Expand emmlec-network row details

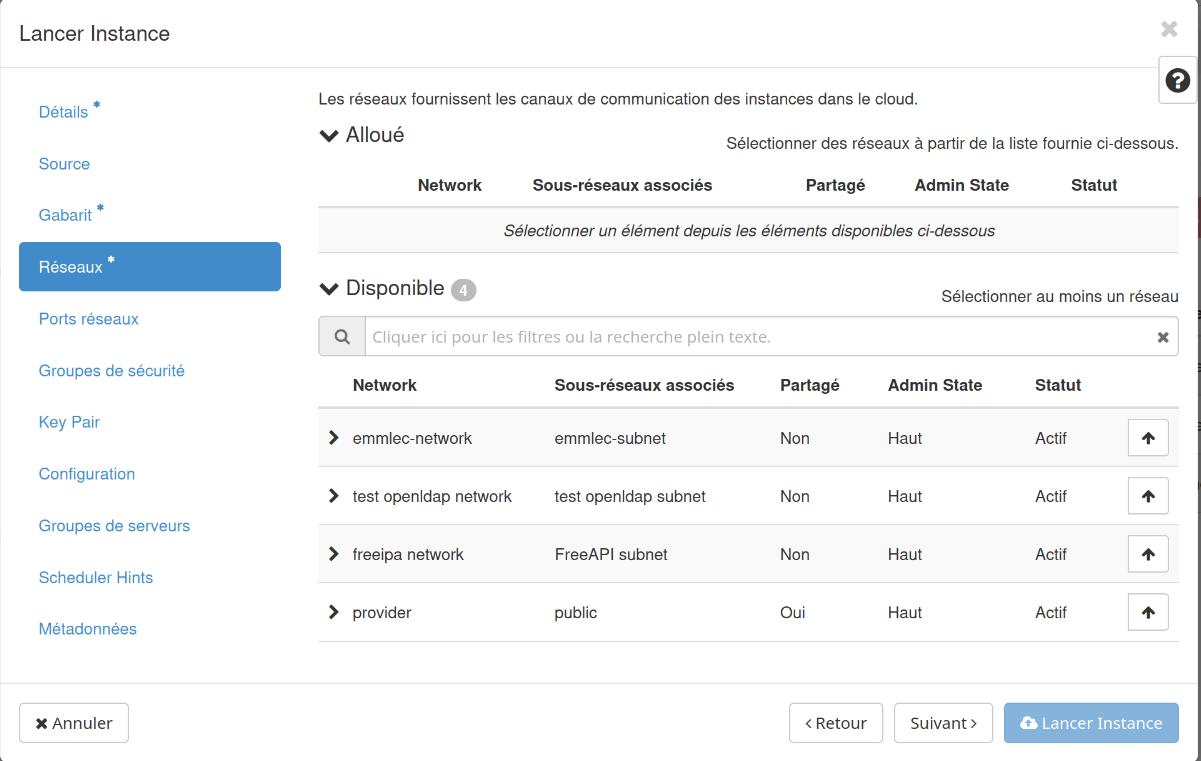[x=334, y=438]
